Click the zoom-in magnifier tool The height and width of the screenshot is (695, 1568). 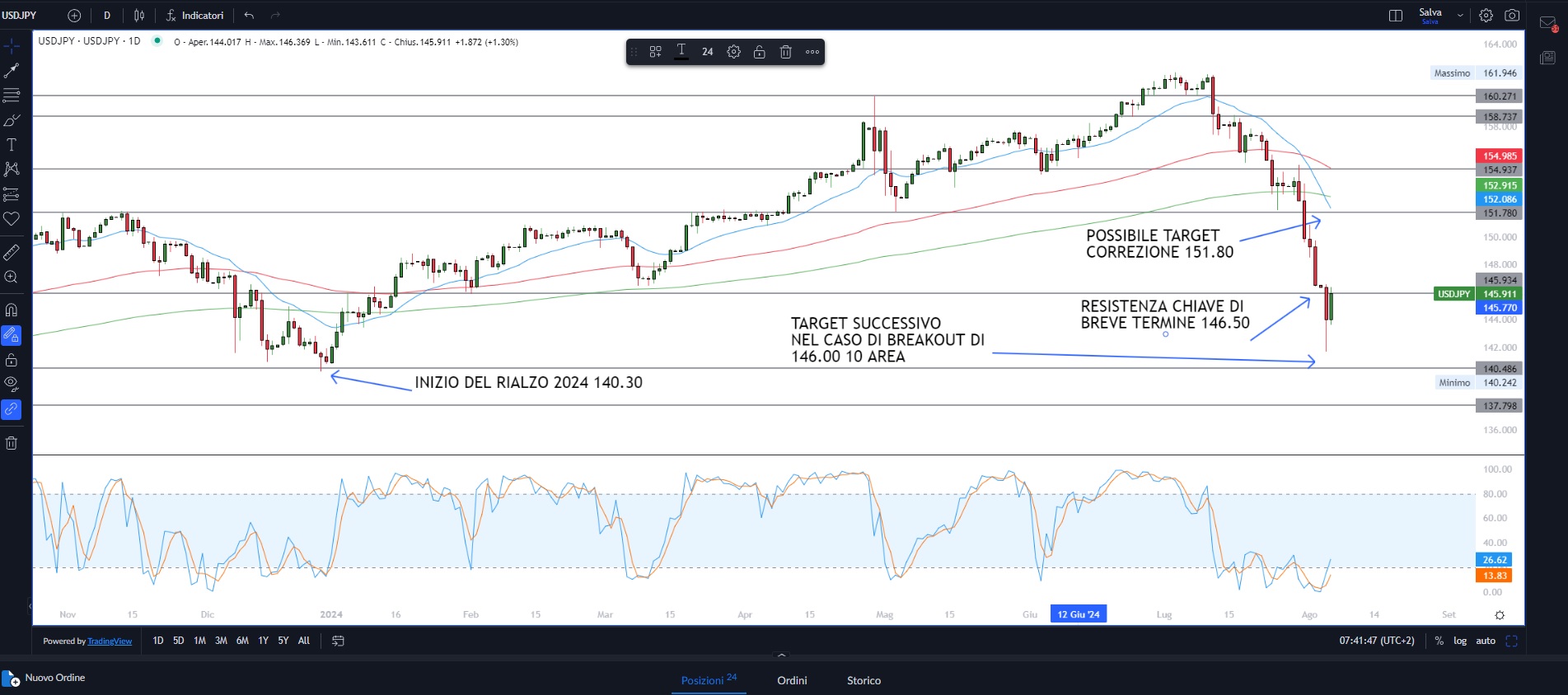coord(12,278)
